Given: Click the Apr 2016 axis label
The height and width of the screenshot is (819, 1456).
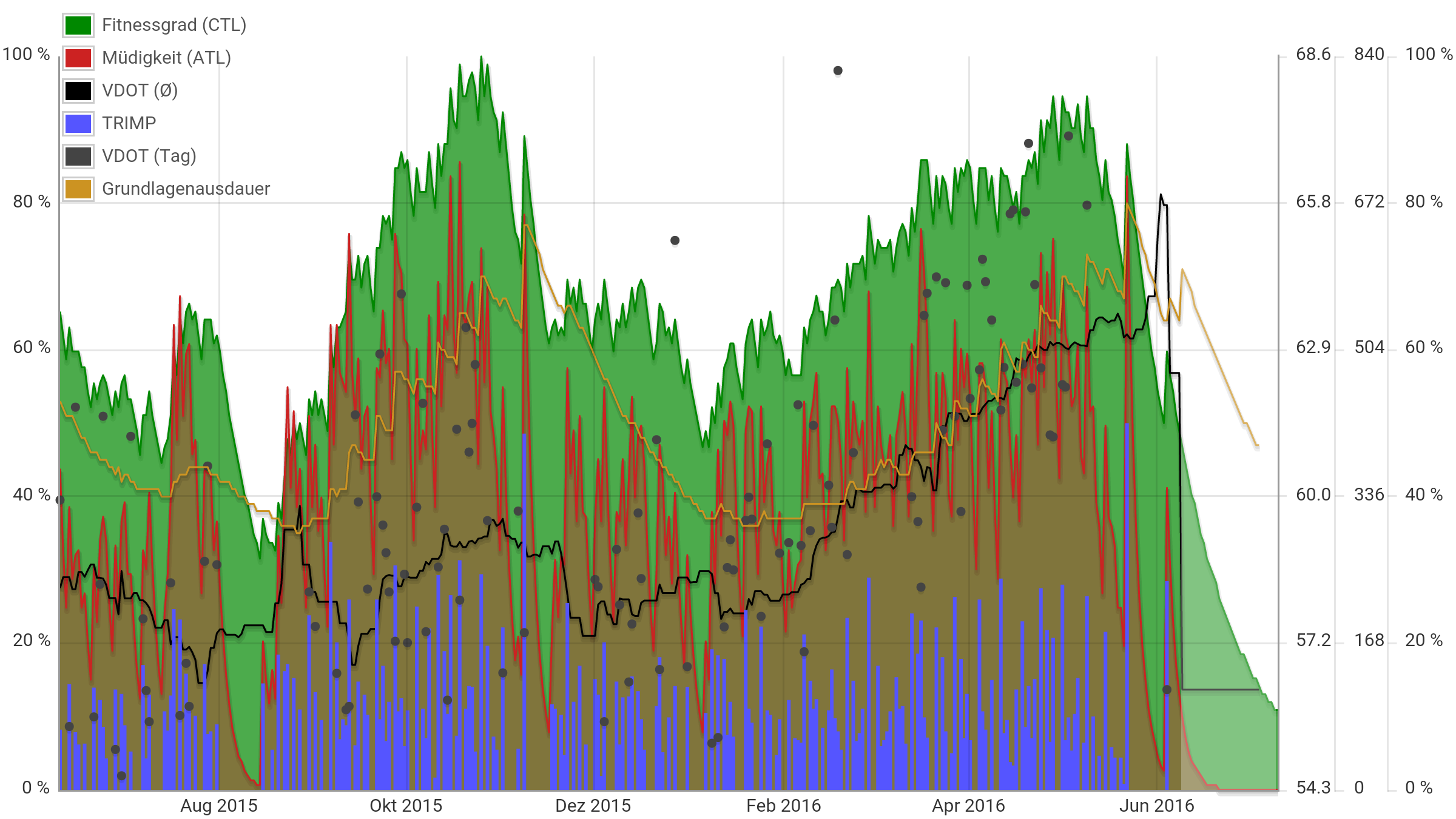Looking at the screenshot, I should coord(969,806).
